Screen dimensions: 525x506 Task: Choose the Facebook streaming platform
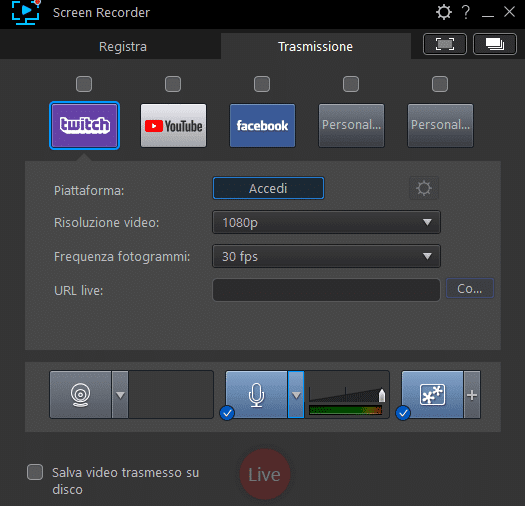[262, 126]
